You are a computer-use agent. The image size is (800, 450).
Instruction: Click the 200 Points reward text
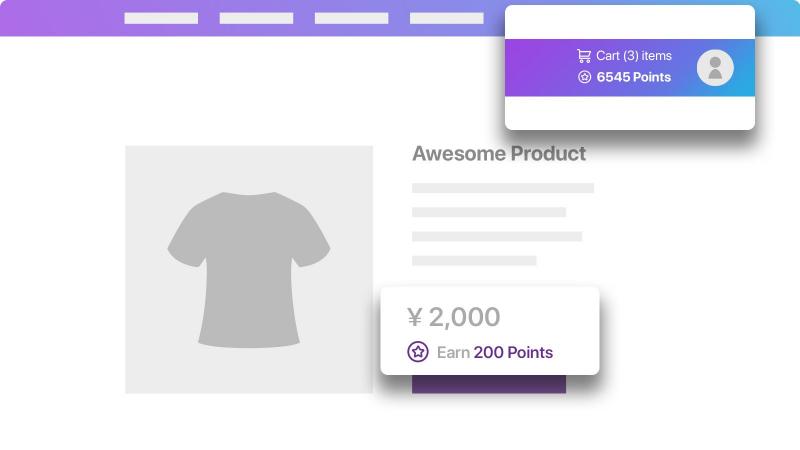(513, 353)
